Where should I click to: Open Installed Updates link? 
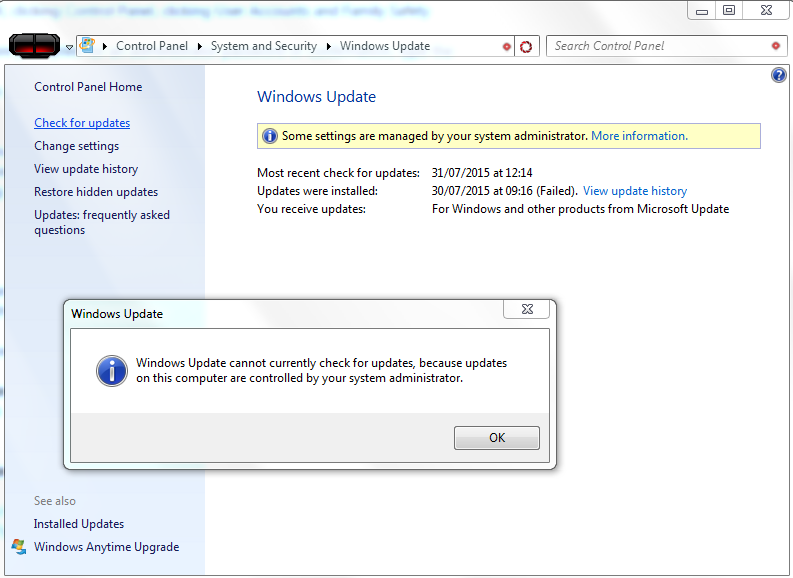tap(79, 524)
